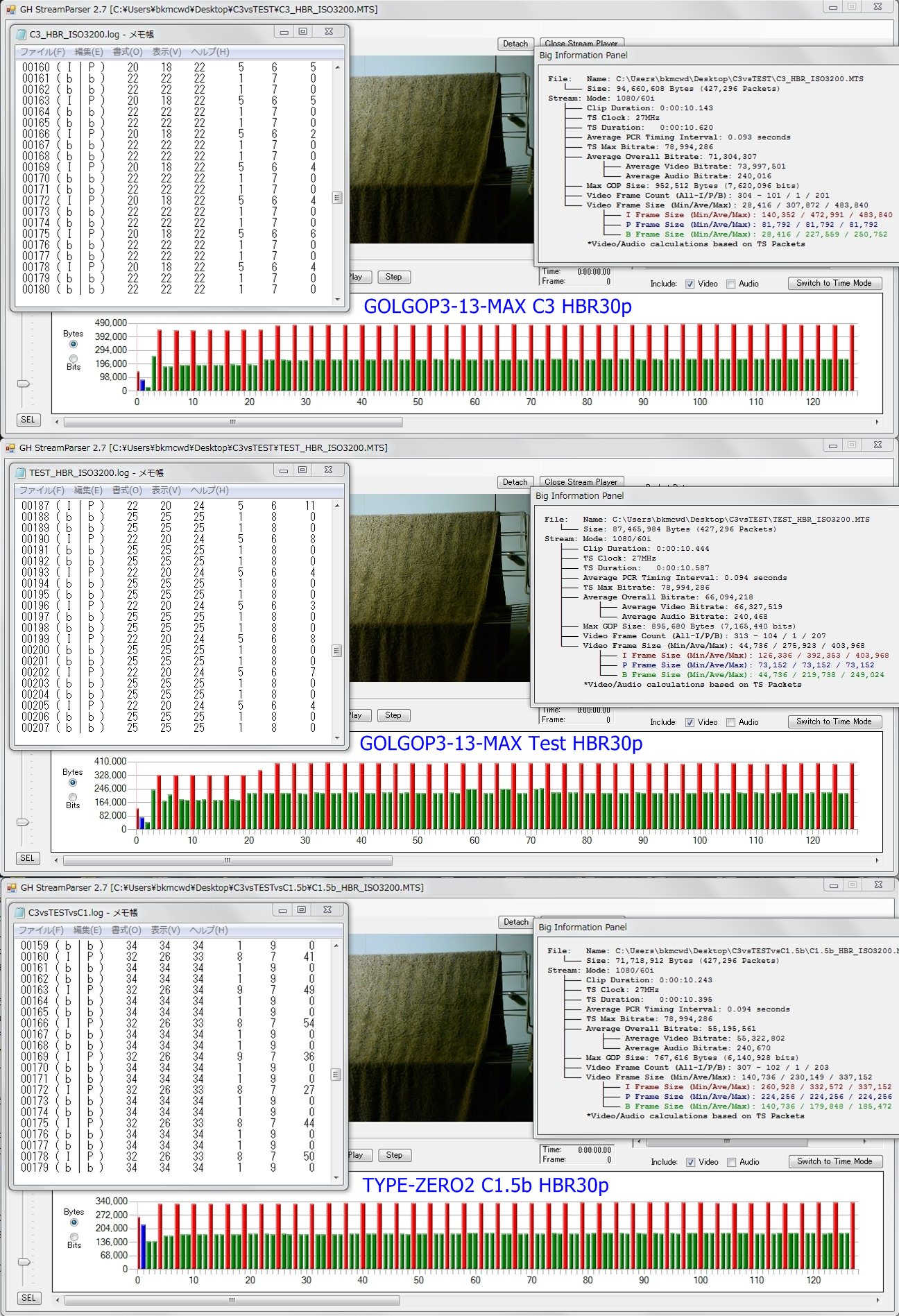Click the vertical zoom slider left of the C3 HBR30p chart
This screenshot has height=1316, width=899.
point(24,384)
